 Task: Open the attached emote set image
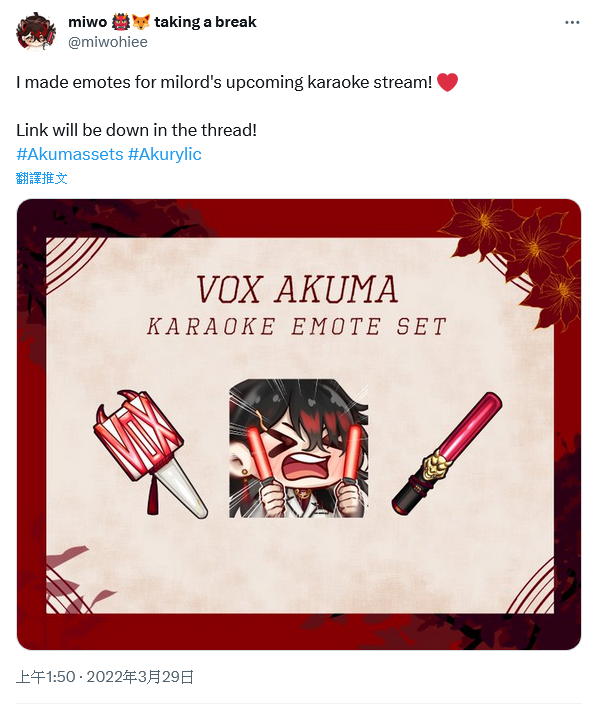(x=299, y=424)
